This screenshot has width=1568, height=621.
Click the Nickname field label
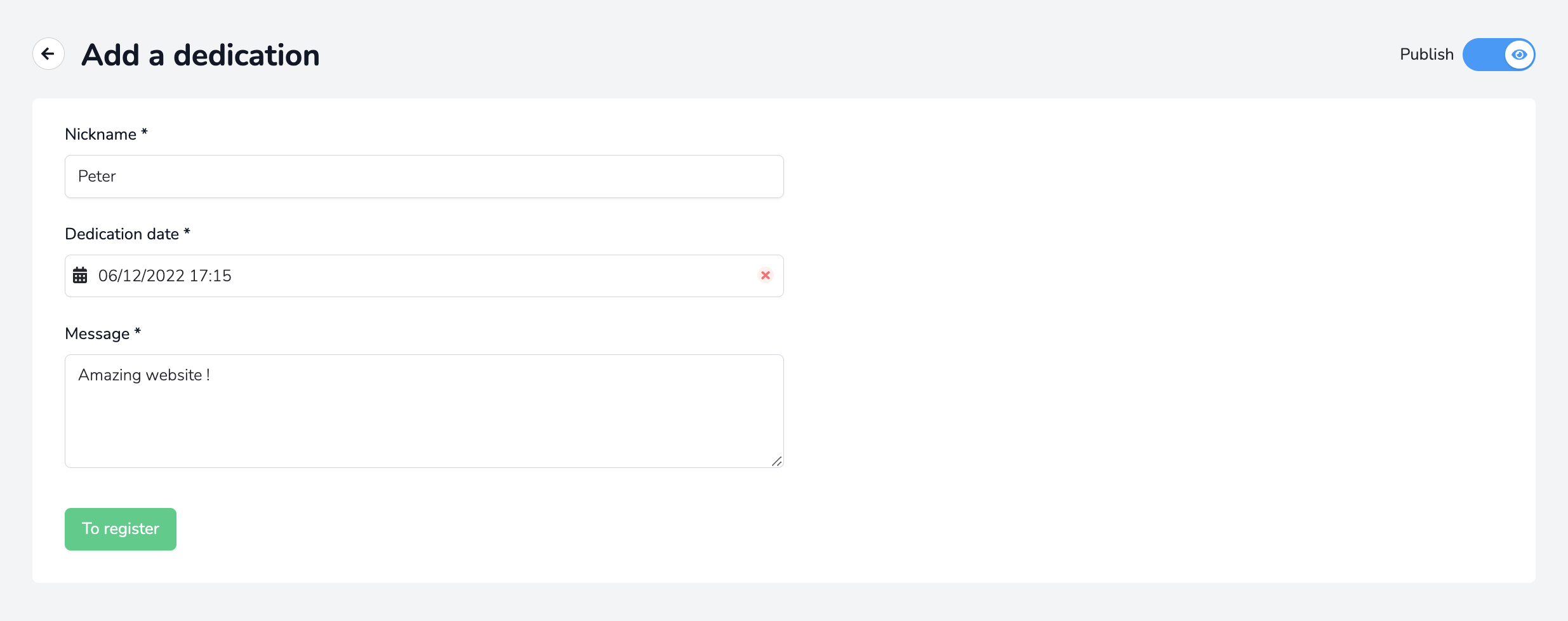(100, 135)
